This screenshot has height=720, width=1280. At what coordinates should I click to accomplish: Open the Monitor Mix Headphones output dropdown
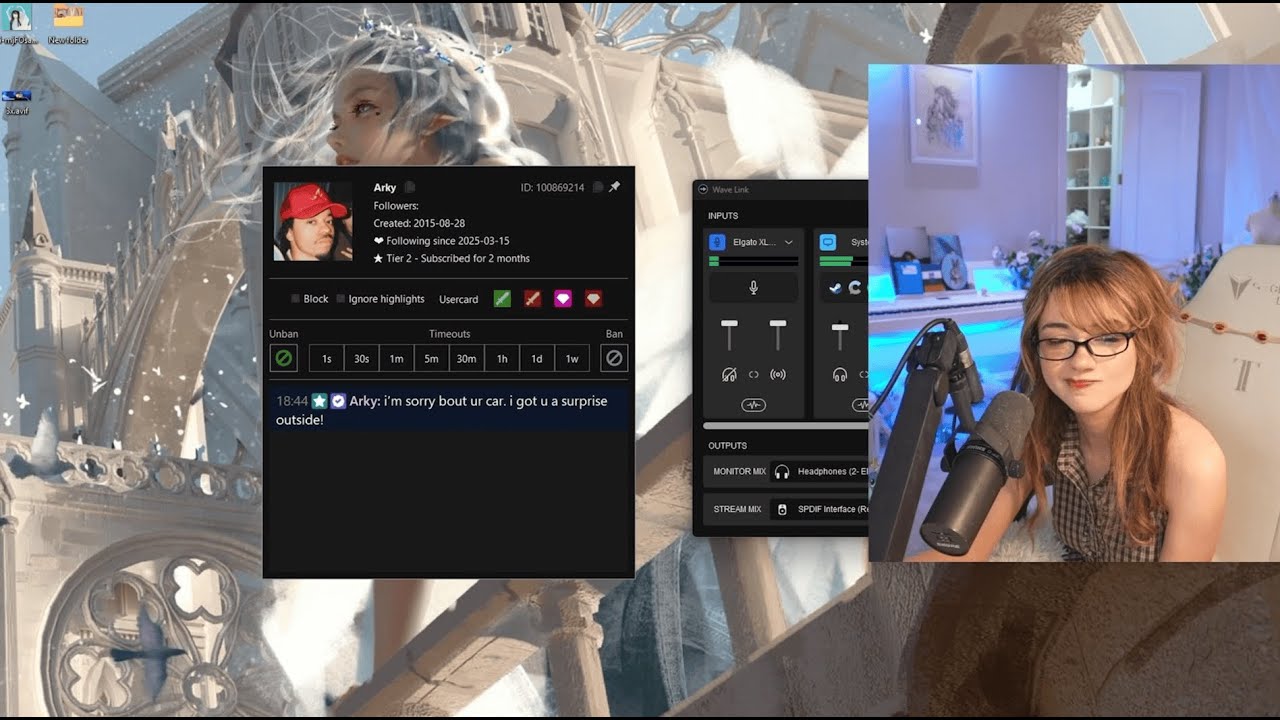(x=818, y=471)
